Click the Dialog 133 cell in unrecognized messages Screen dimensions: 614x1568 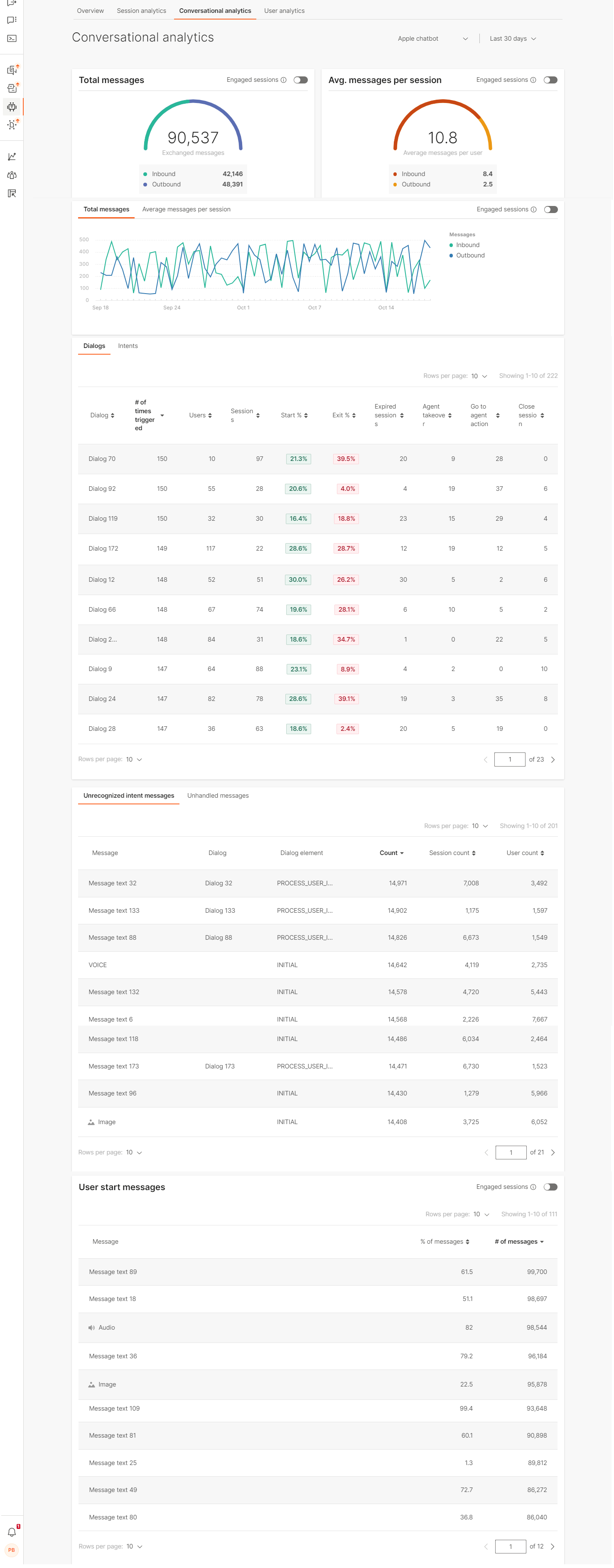pos(220,911)
